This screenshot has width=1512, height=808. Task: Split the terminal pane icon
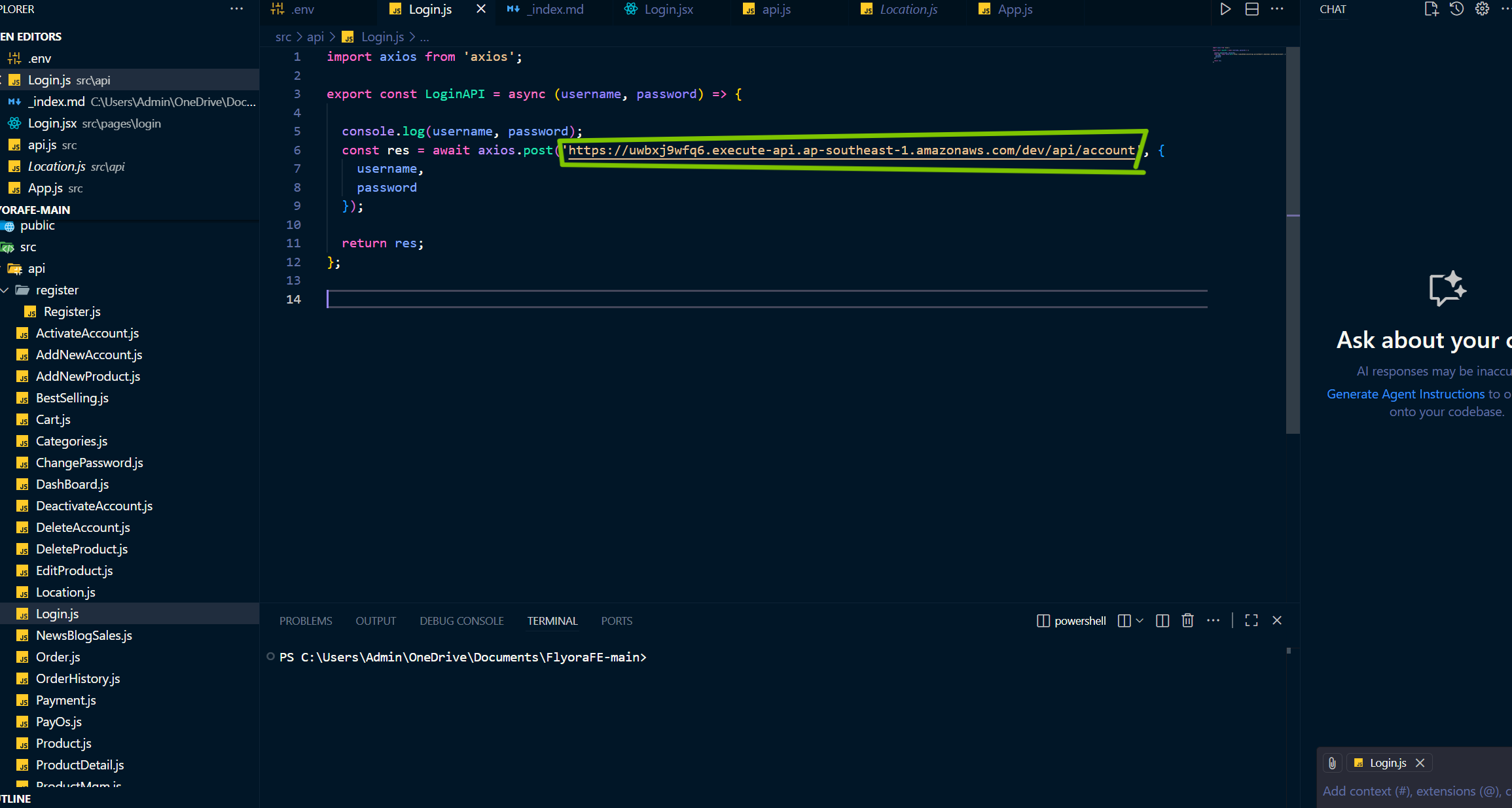coord(1162,620)
